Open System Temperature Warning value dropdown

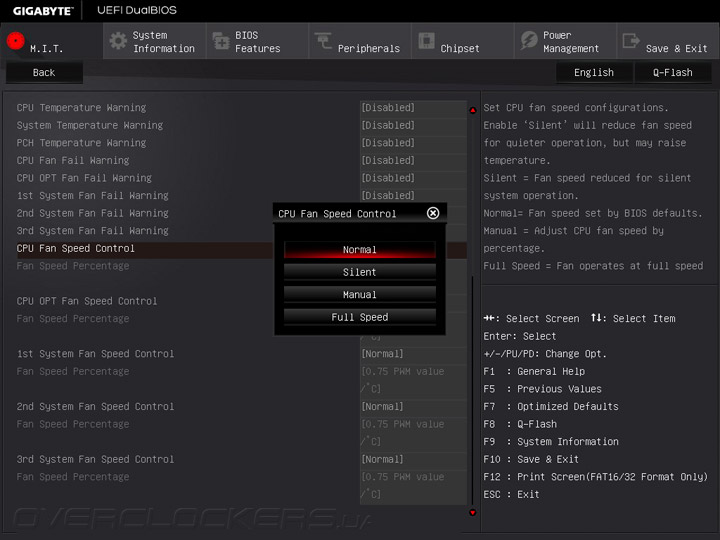[413, 125]
